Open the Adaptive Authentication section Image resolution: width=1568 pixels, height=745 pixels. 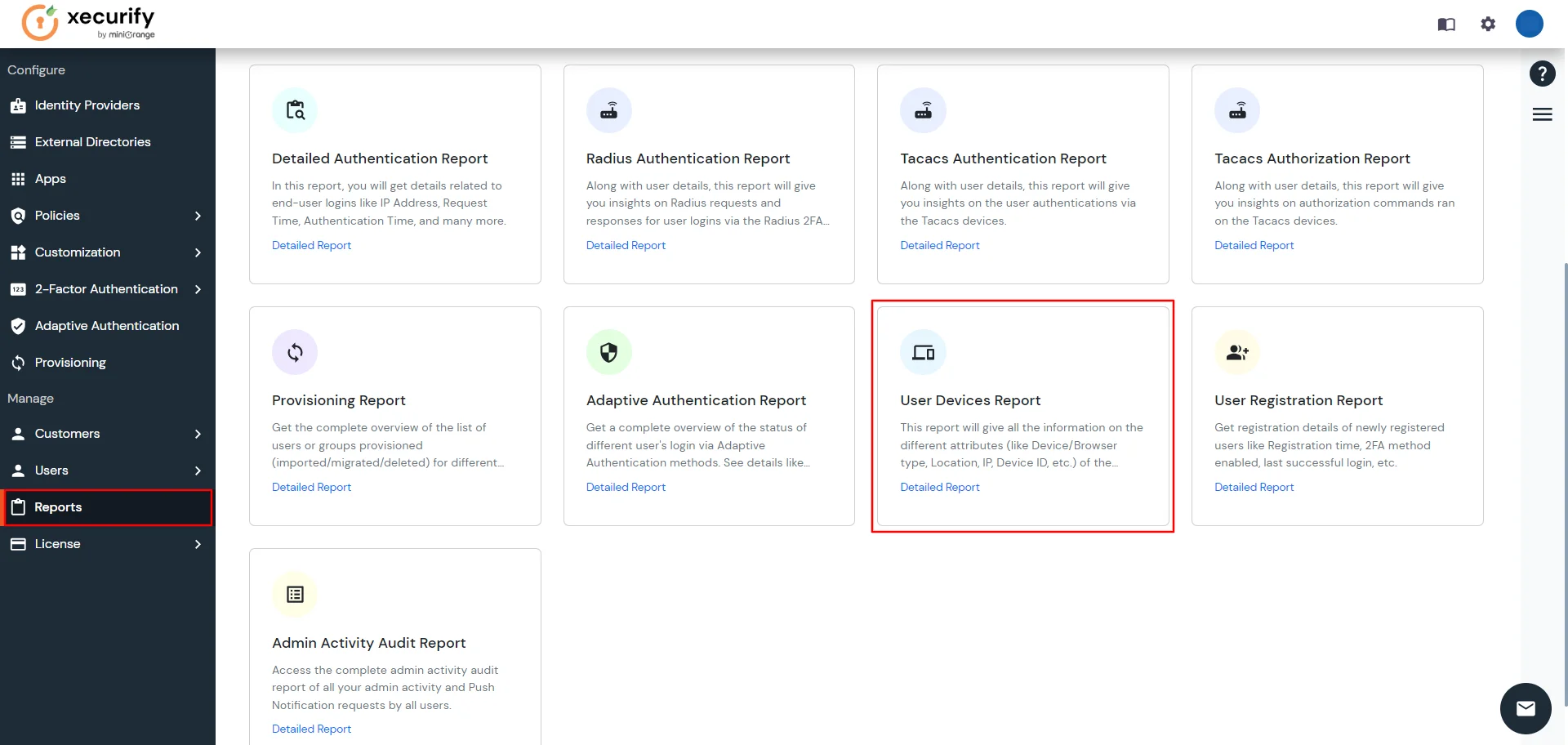pos(106,325)
